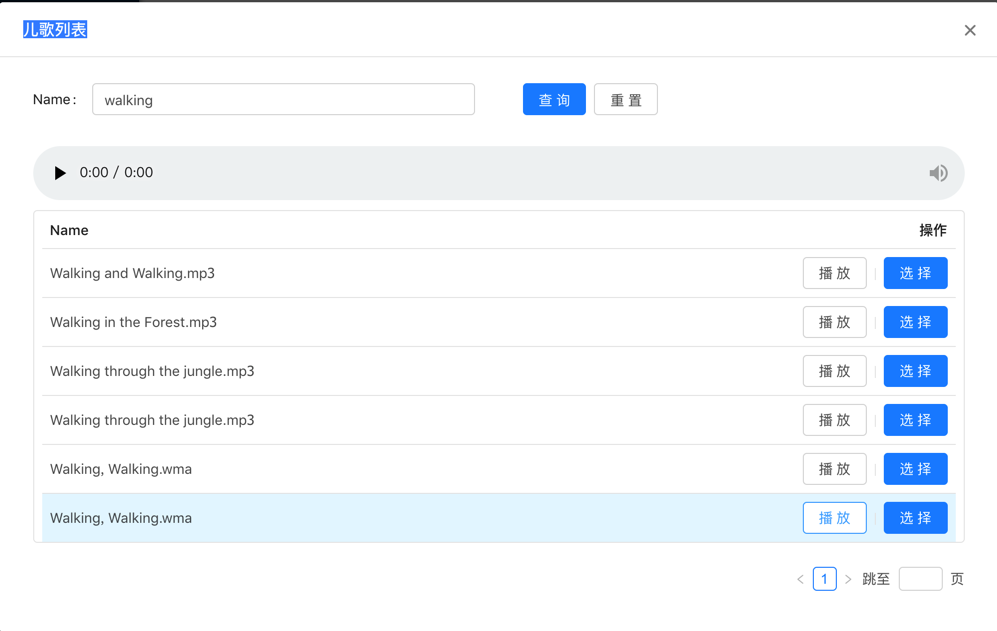Play first Walking, Walking.wma entry
This screenshot has height=631, width=997.
pyautogui.click(x=834, y=469)
